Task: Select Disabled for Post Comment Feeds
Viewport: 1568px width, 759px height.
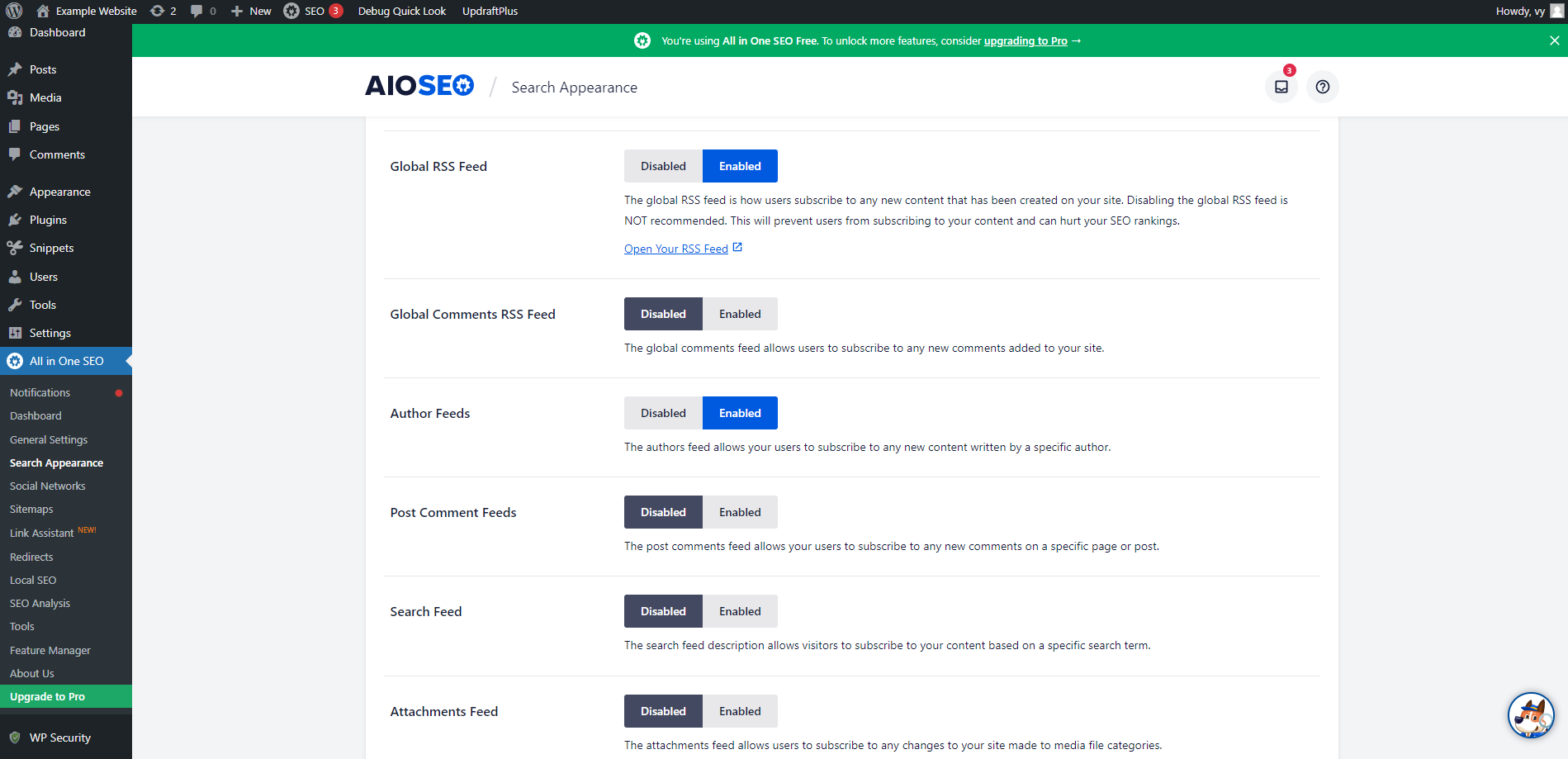Action: click(663, 512)
